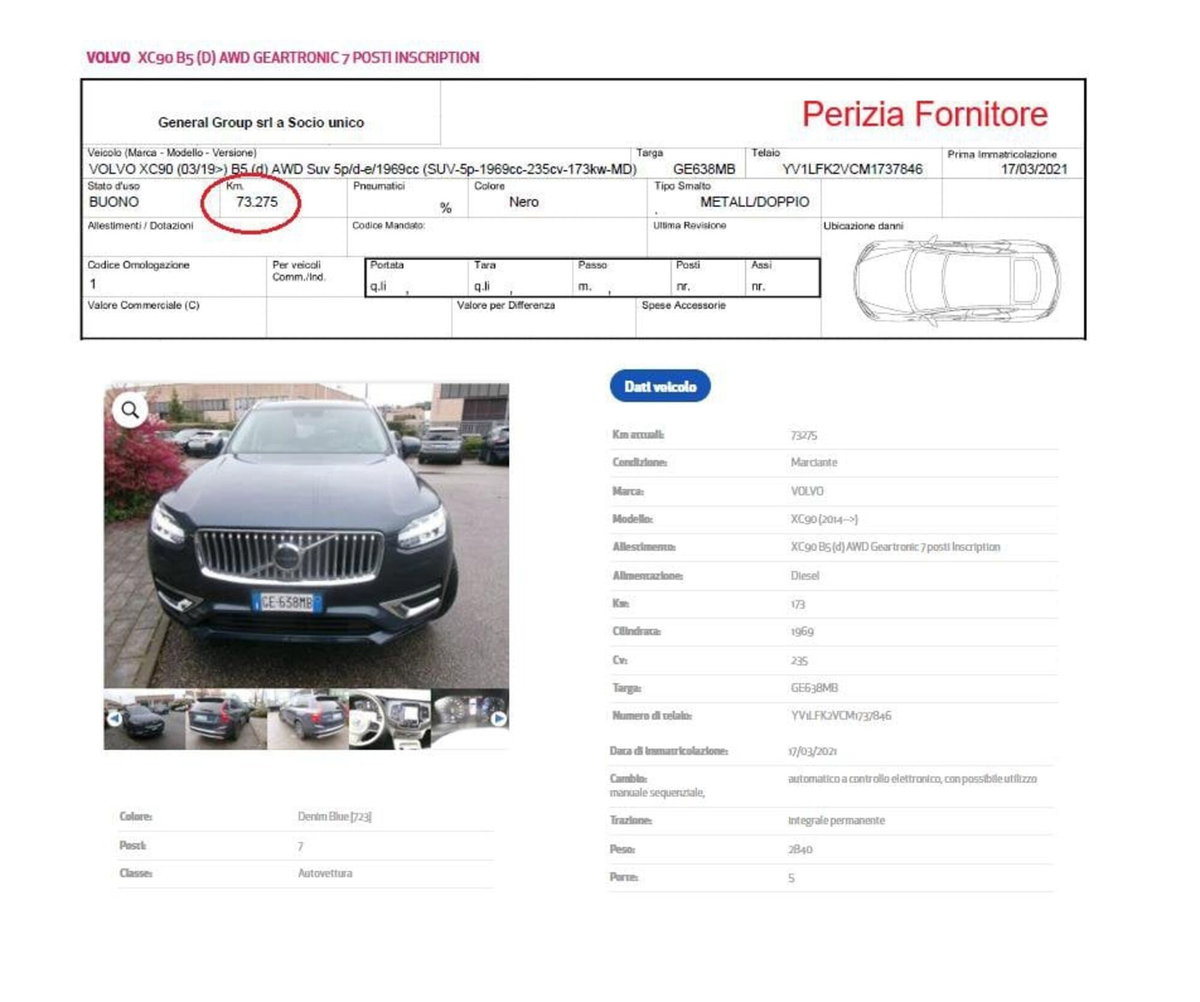Click the Nero colore value

click(x=524, y=202)
